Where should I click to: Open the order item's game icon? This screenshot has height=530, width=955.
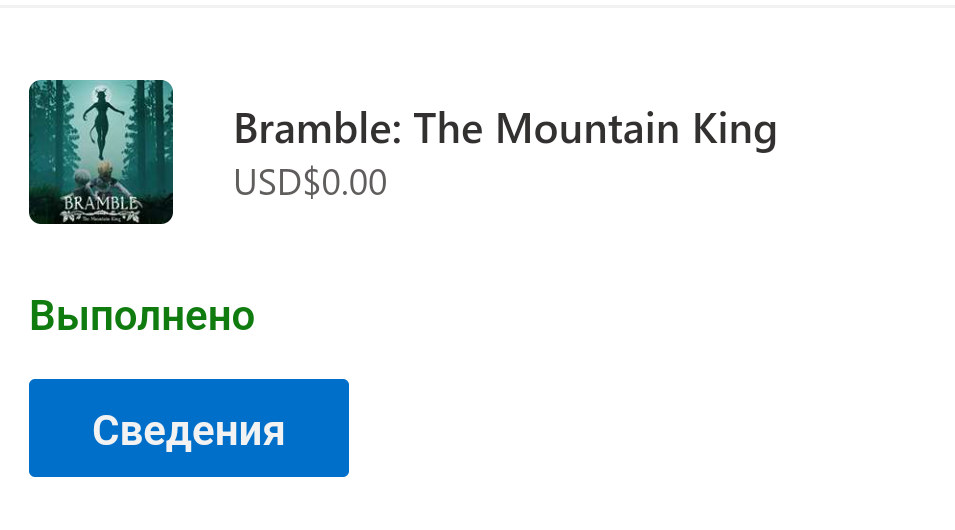pyautogui.click(x=101, y=152)
